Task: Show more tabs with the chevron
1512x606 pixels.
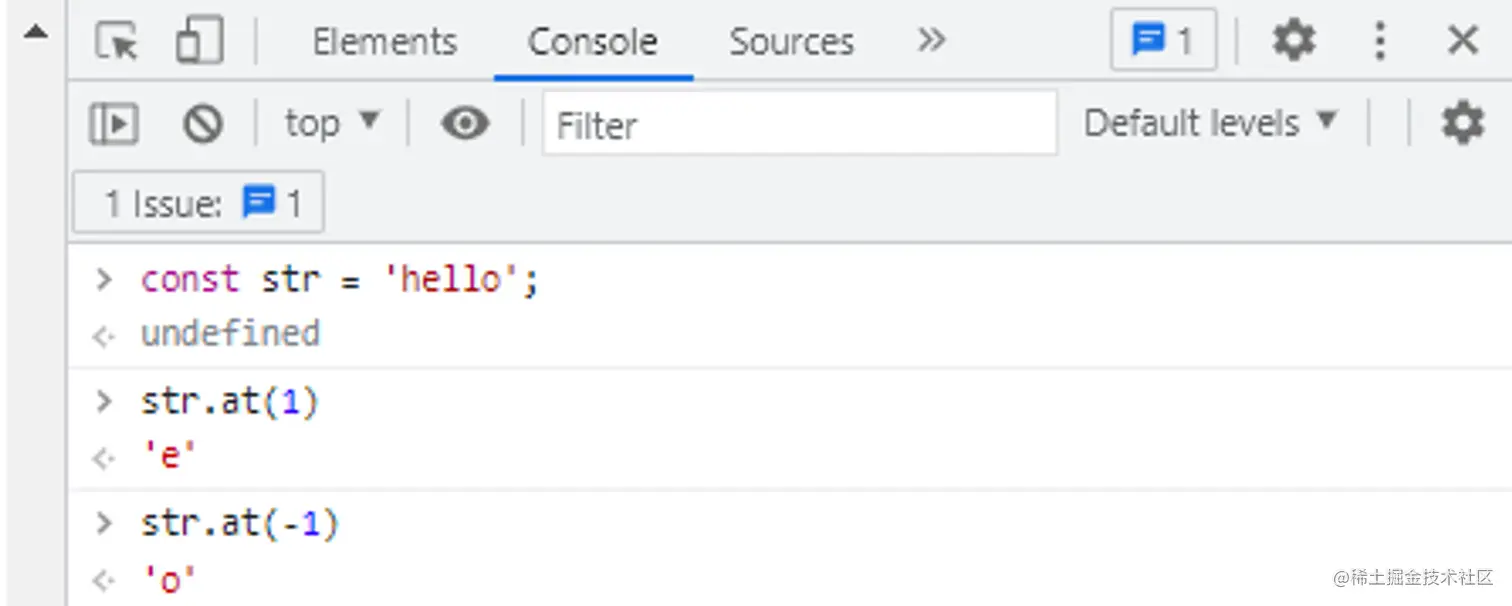Action: click(x=930, y=41)
